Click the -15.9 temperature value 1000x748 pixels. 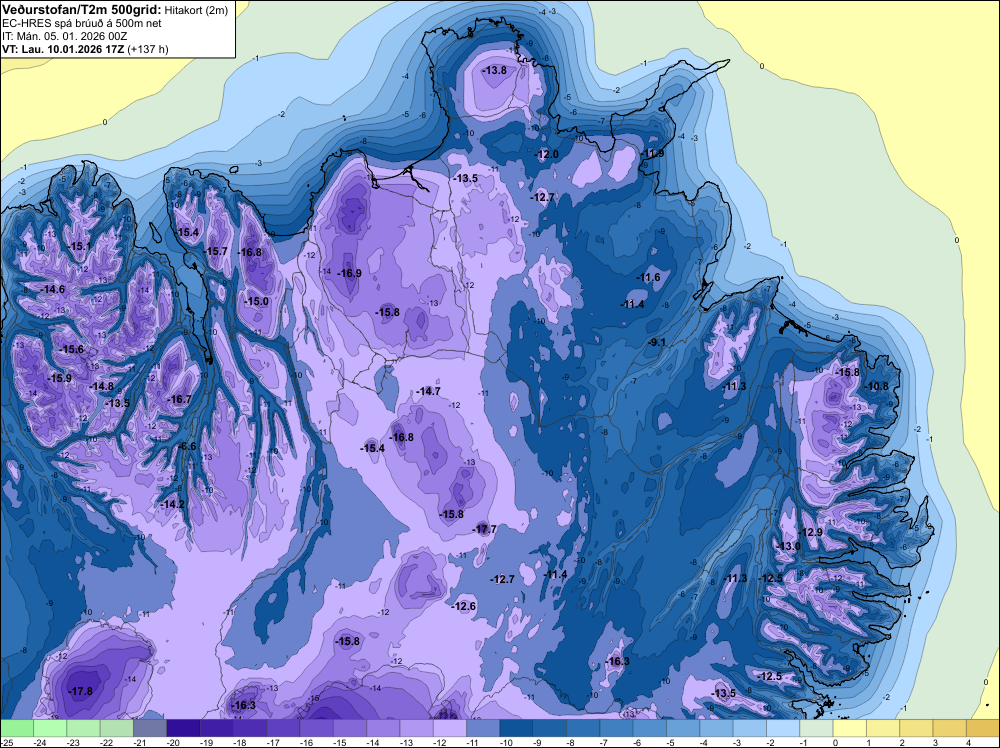(x=59, y=378)
